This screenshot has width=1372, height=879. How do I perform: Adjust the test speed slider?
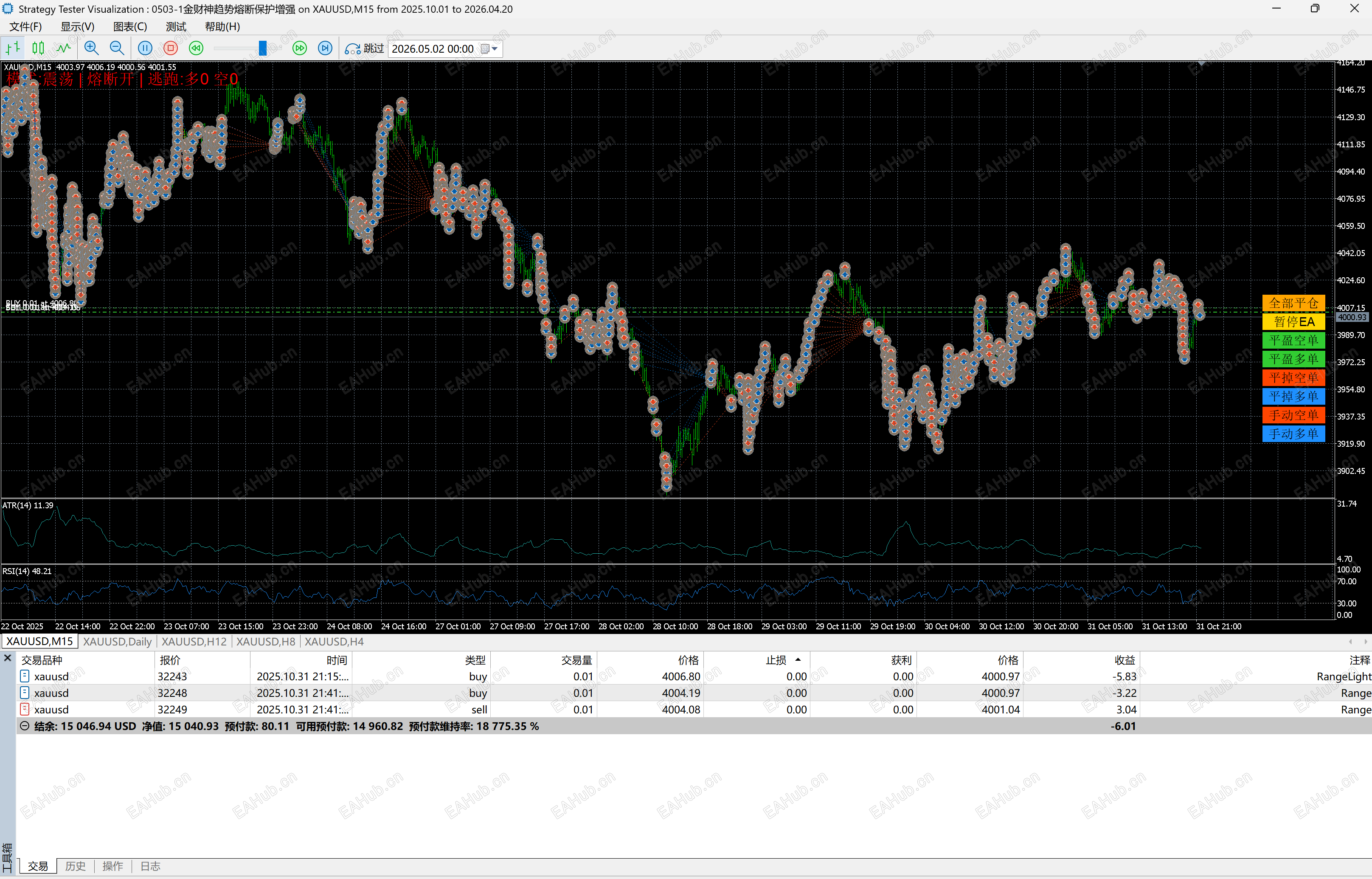[262, 48]
